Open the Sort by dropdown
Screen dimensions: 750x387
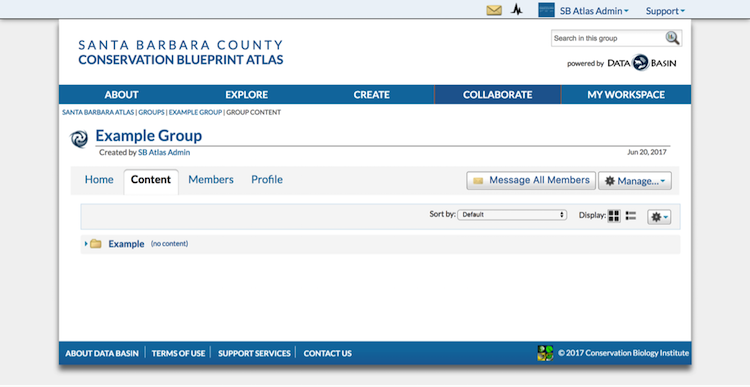pyautogui.click(x=512, y=215)
